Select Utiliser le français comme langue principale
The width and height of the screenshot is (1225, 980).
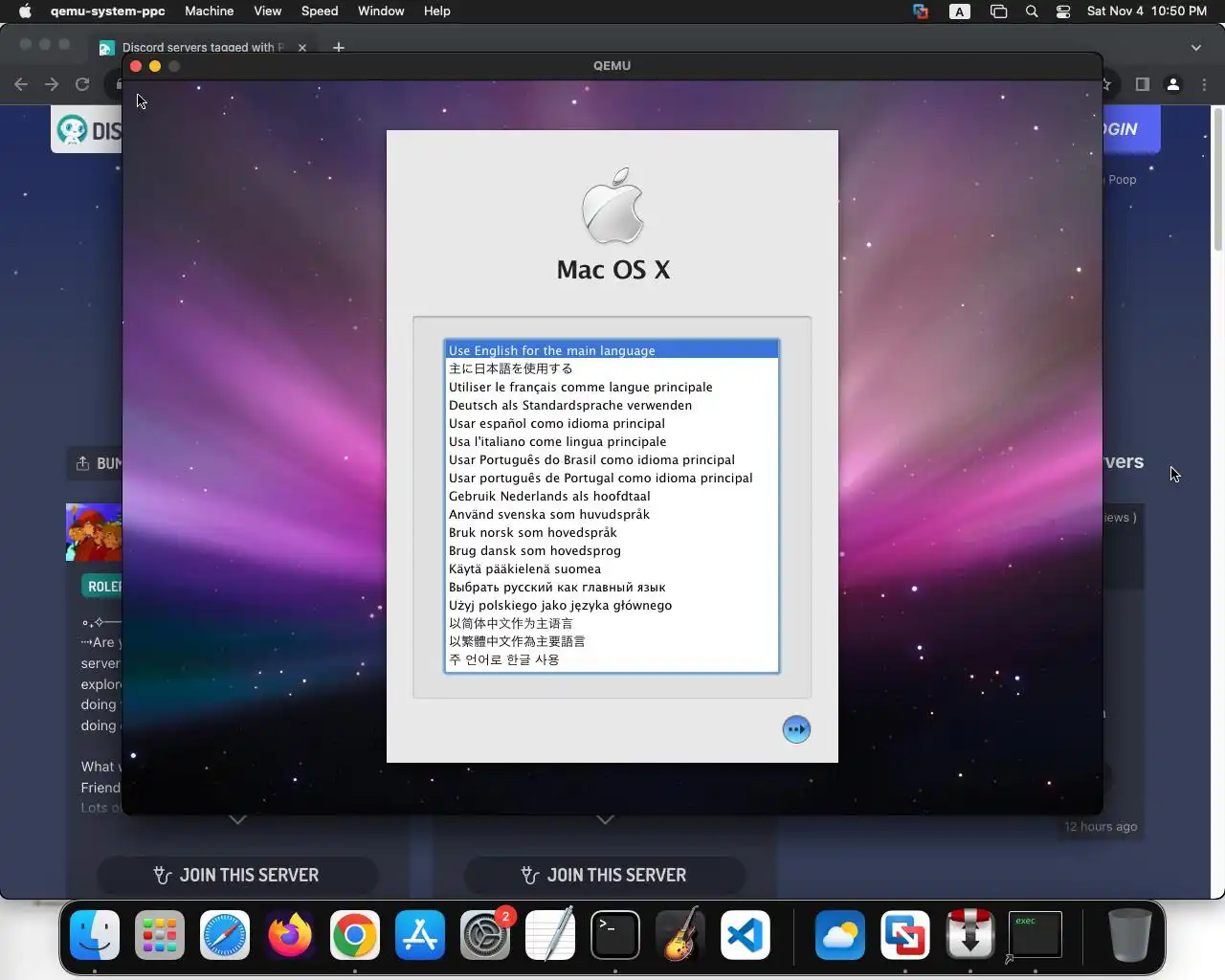coord(612,387)
